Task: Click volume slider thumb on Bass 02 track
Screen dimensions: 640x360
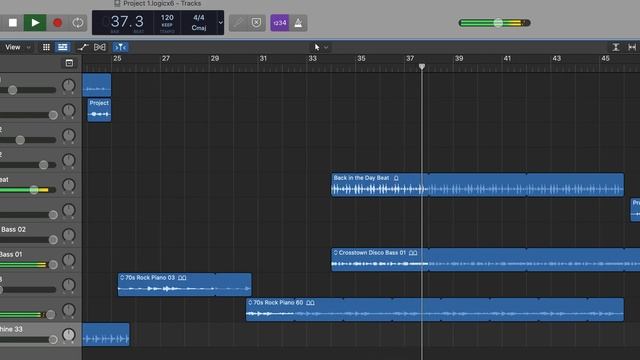Action: pos(53,240)
